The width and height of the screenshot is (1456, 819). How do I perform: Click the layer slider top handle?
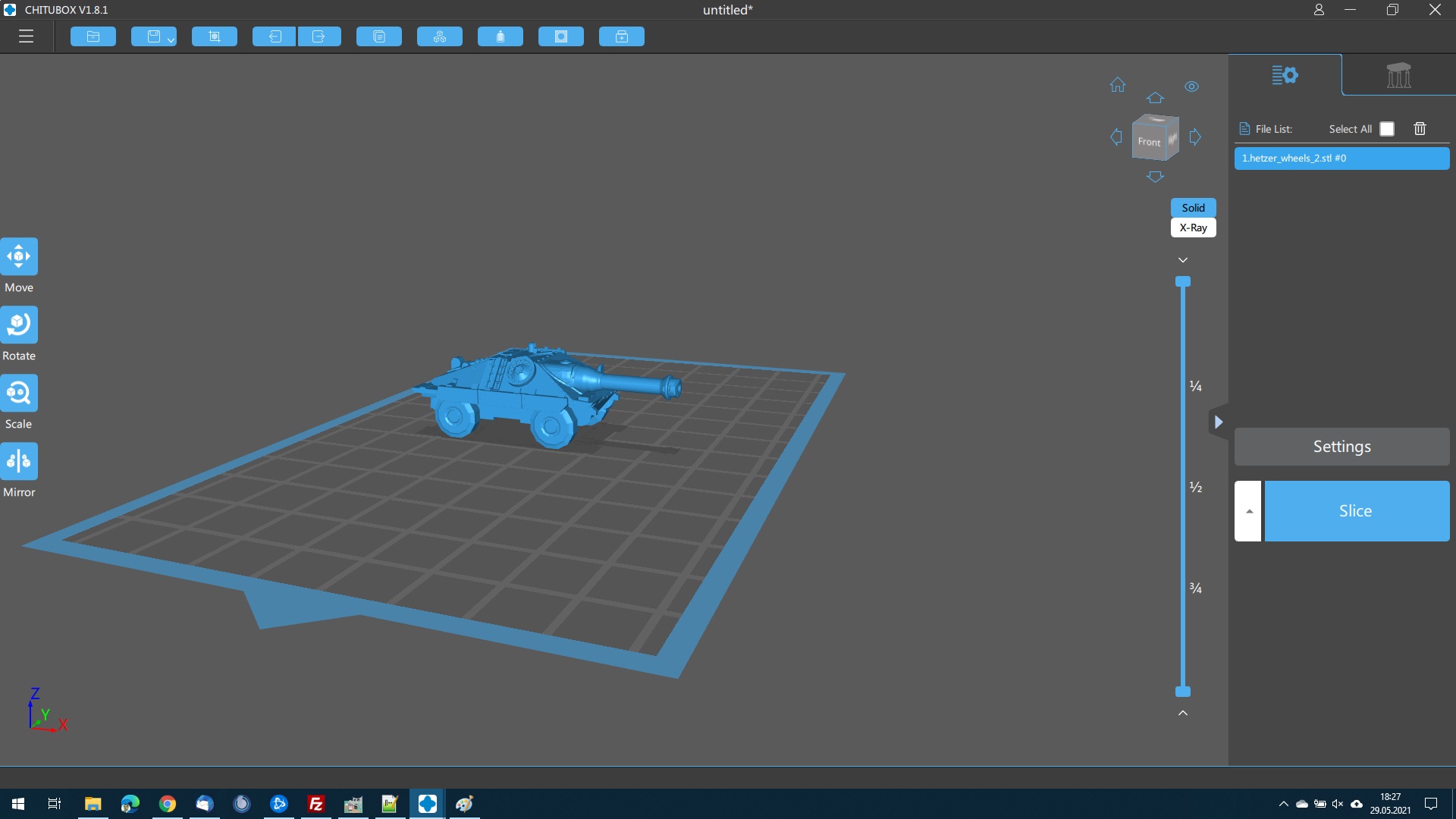(1183, 281)
